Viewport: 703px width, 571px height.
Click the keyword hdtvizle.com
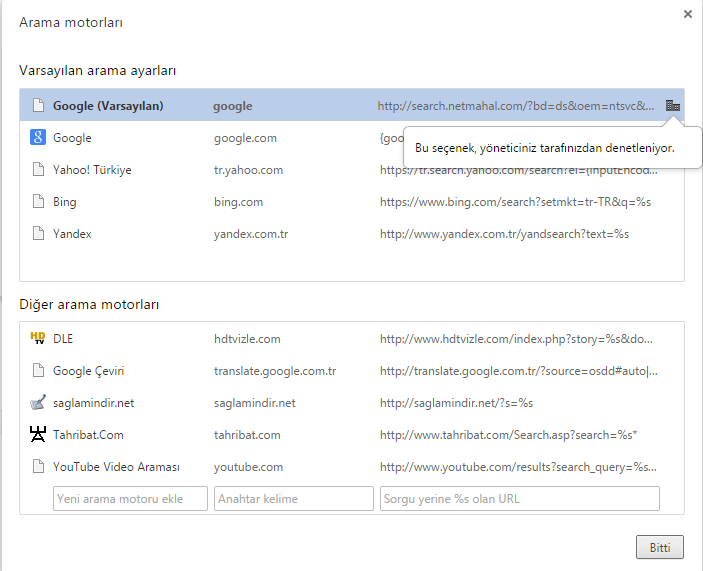tap(247, 338)
